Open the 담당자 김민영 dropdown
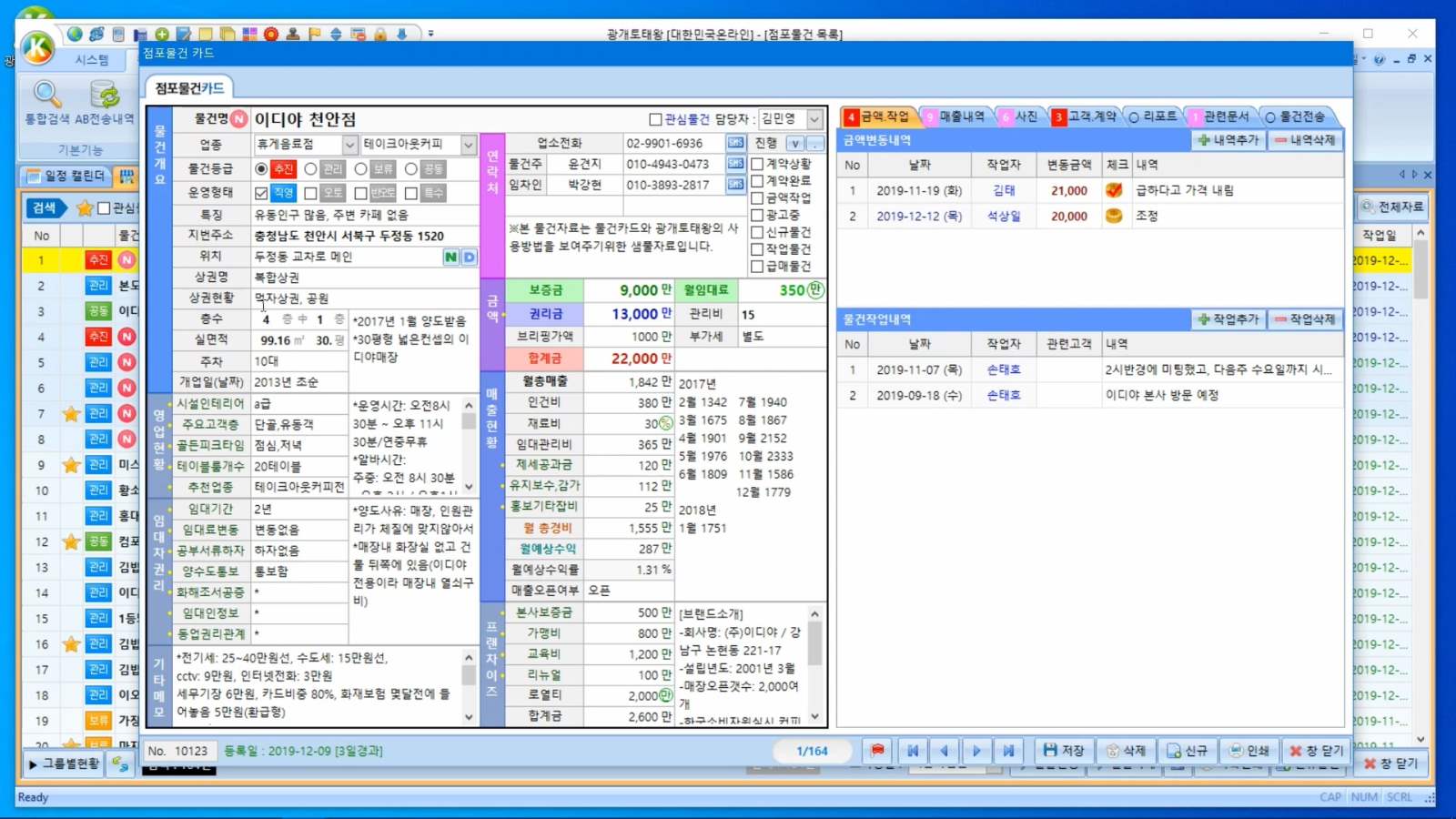Screen dimensions: 1456x819 pos(814,119)
